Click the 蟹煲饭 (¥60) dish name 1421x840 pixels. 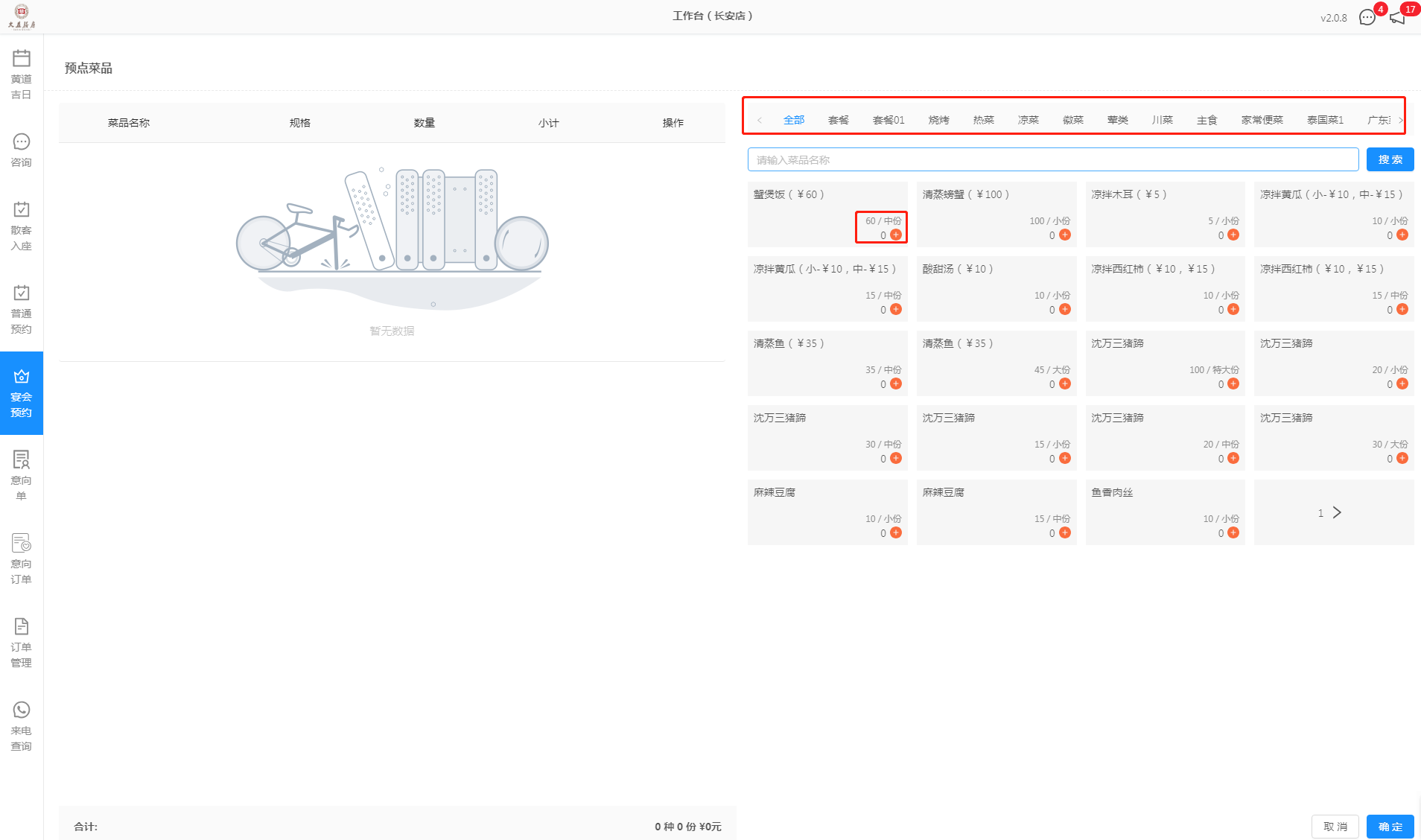click(789, 194)
